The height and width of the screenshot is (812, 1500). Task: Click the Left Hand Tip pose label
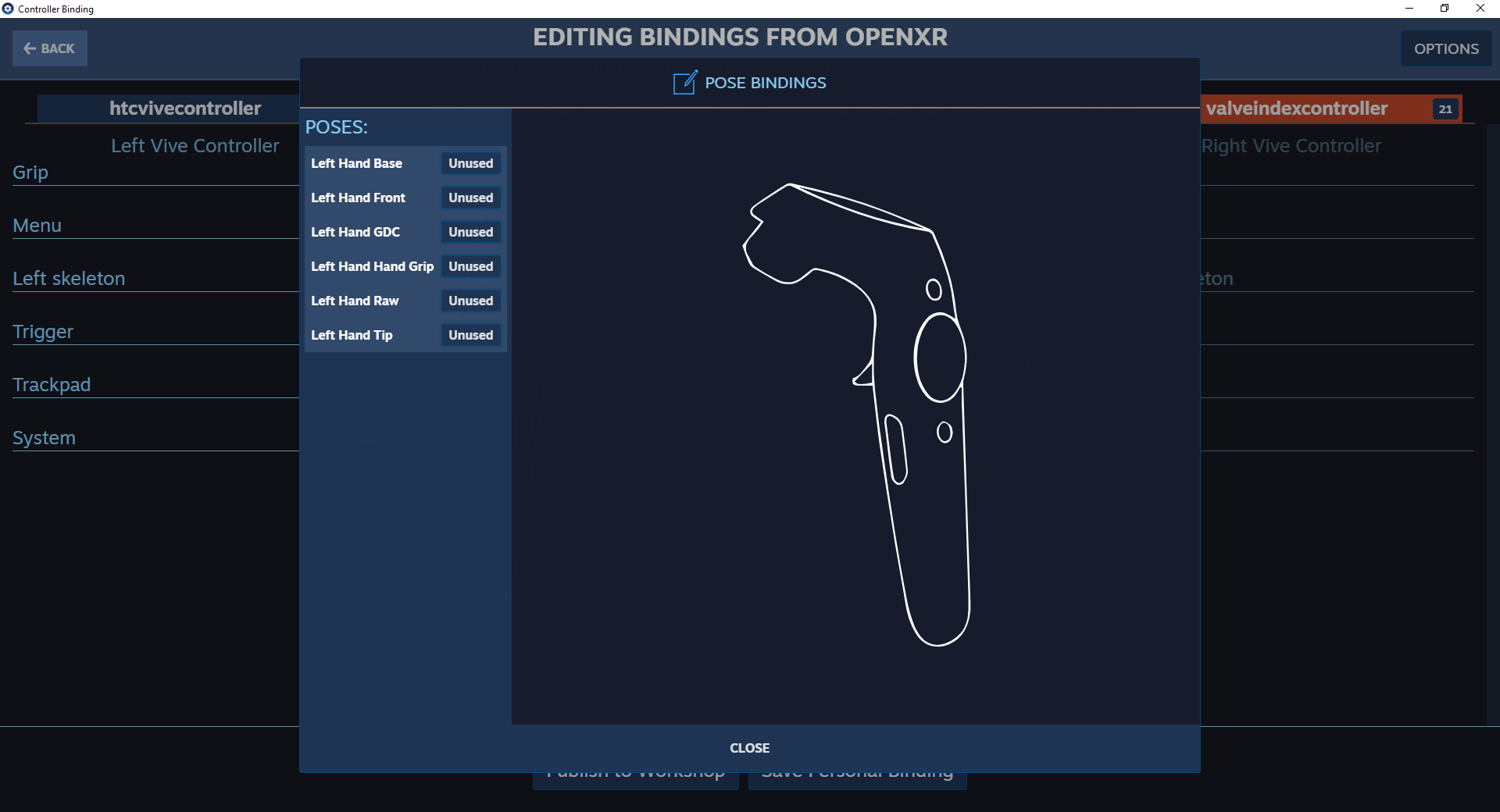352,335
